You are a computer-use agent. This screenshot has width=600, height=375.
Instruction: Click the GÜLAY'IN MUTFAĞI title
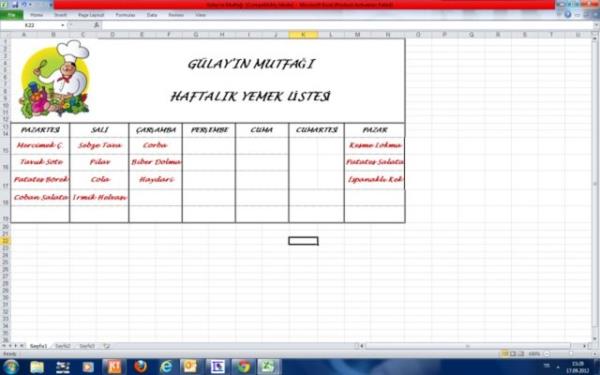(x=251, y=64)
